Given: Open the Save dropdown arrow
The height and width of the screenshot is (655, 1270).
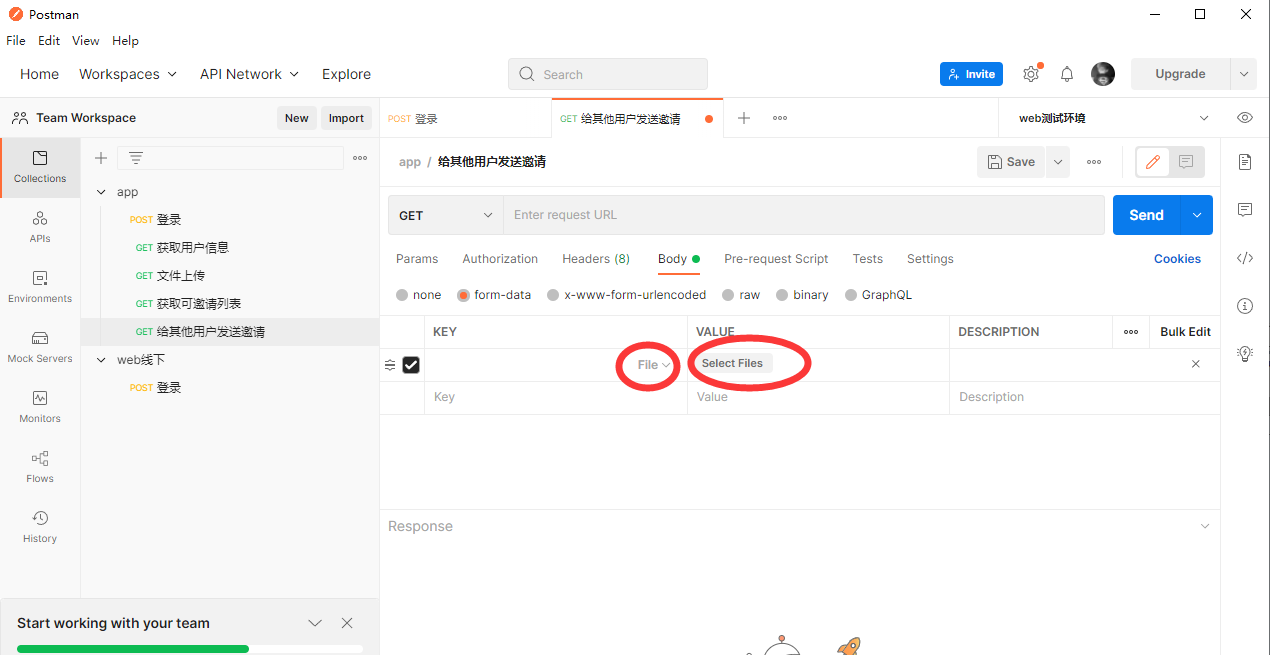Looking at the screenshot, I should (1058, 162).
